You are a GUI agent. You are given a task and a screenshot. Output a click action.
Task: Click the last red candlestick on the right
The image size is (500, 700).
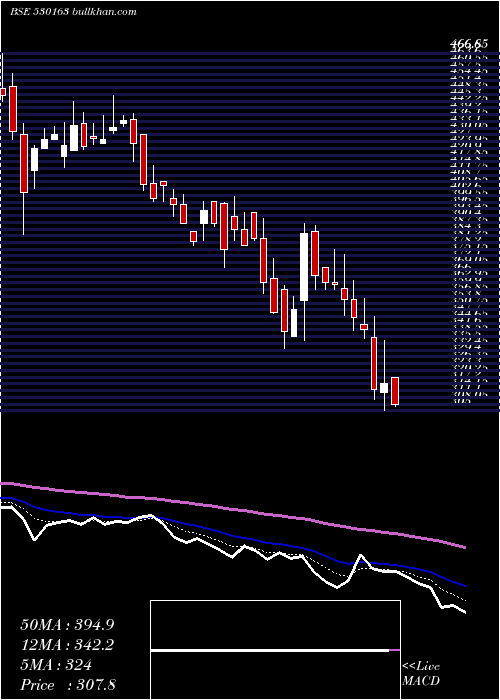tap(395, 392)
